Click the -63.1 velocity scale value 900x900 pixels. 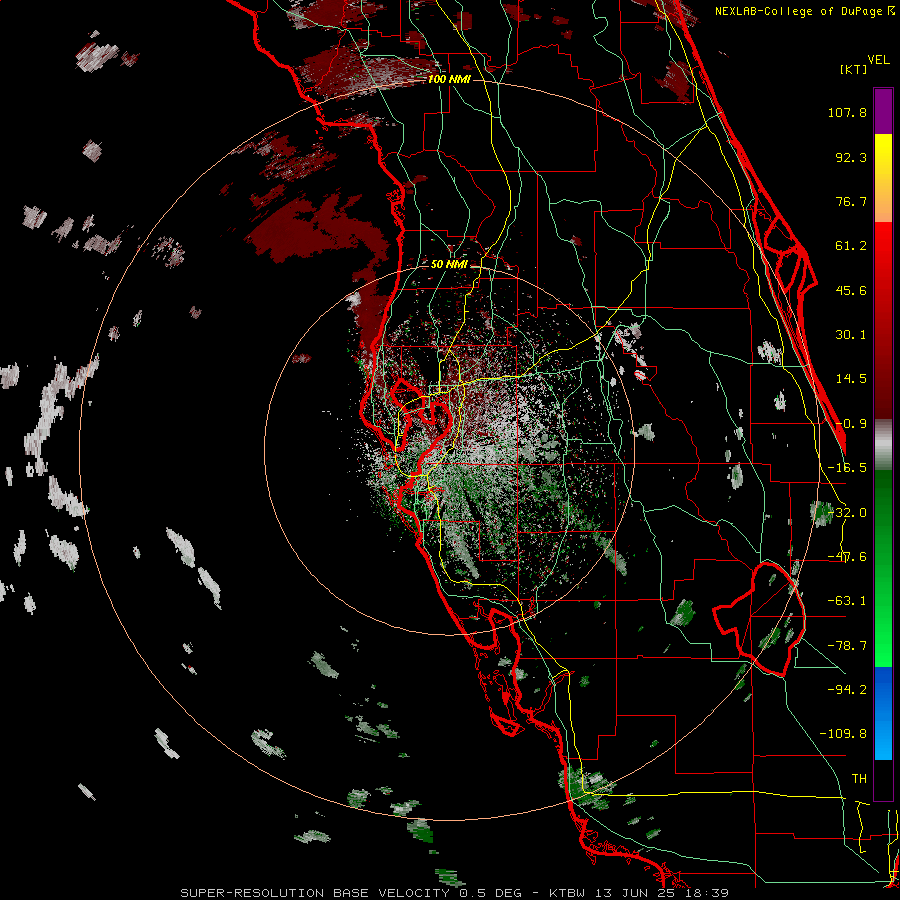847,601
